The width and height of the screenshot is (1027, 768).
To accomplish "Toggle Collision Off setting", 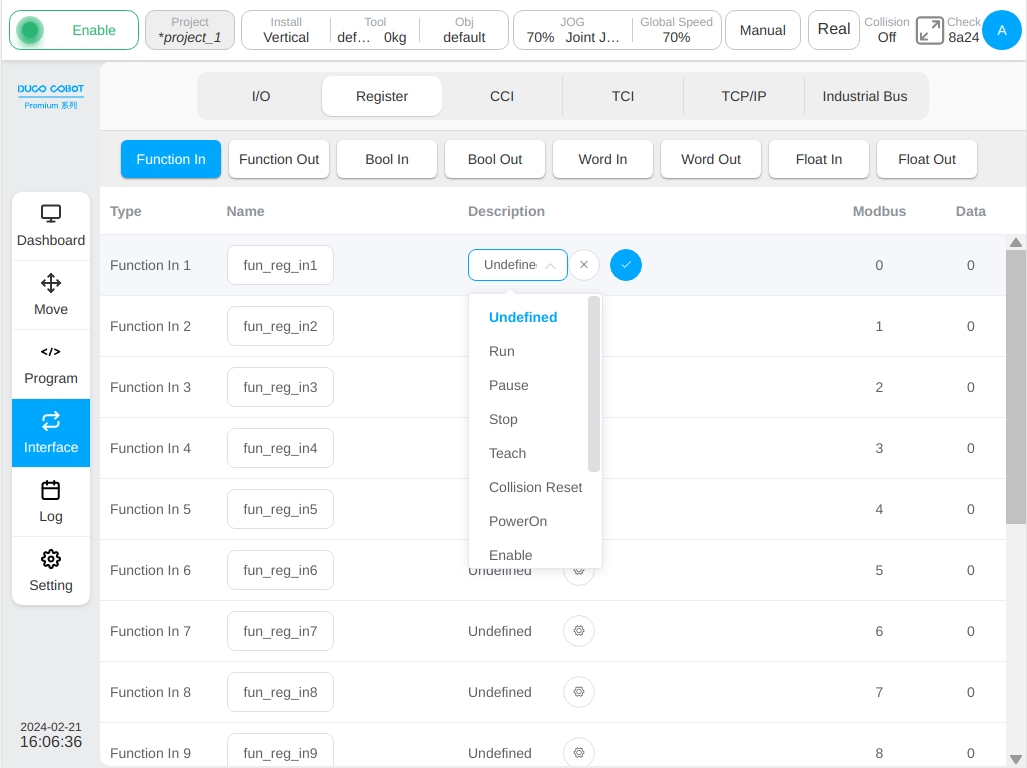I will click(x=886, y=30).
